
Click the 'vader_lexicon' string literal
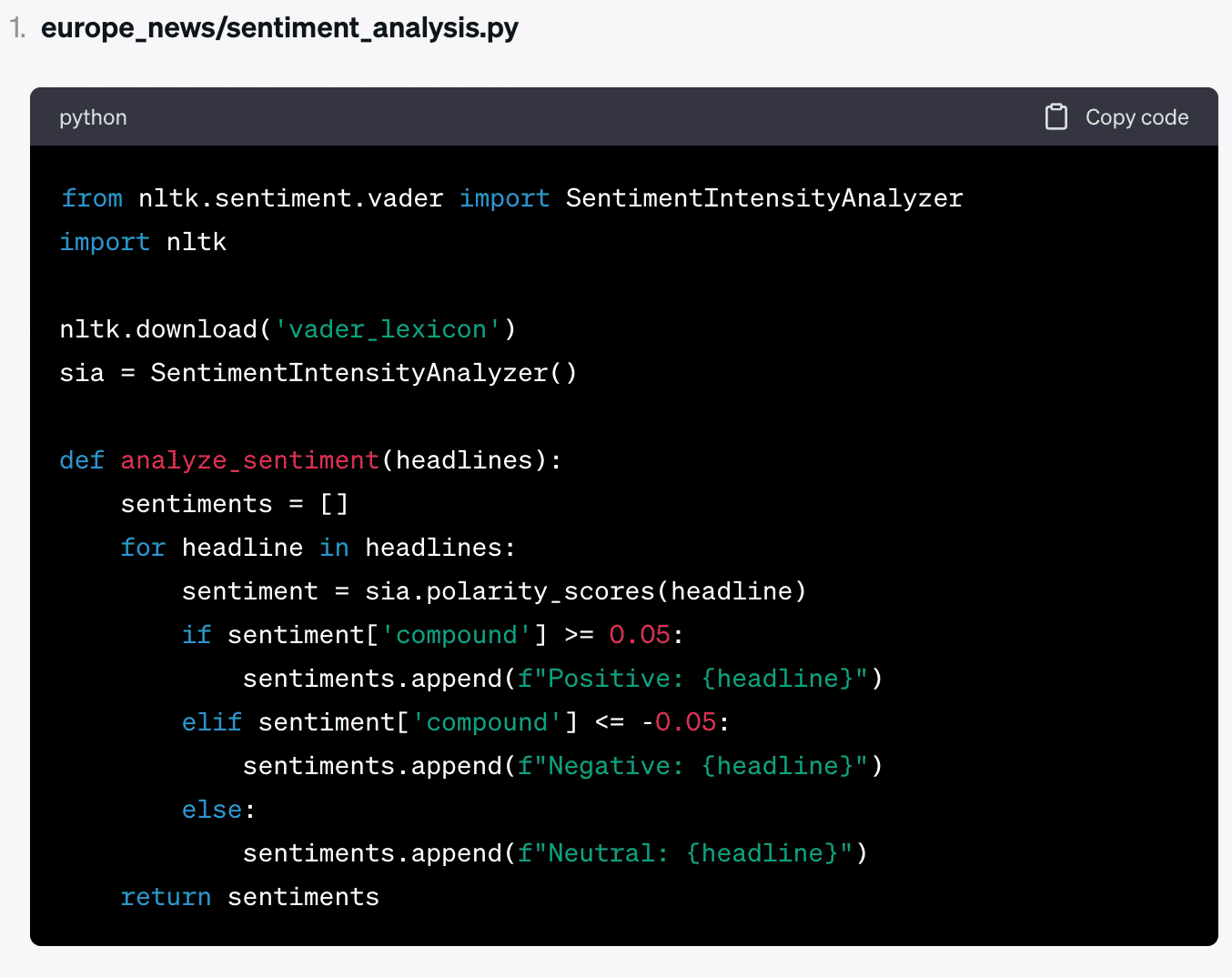[388, 328]
